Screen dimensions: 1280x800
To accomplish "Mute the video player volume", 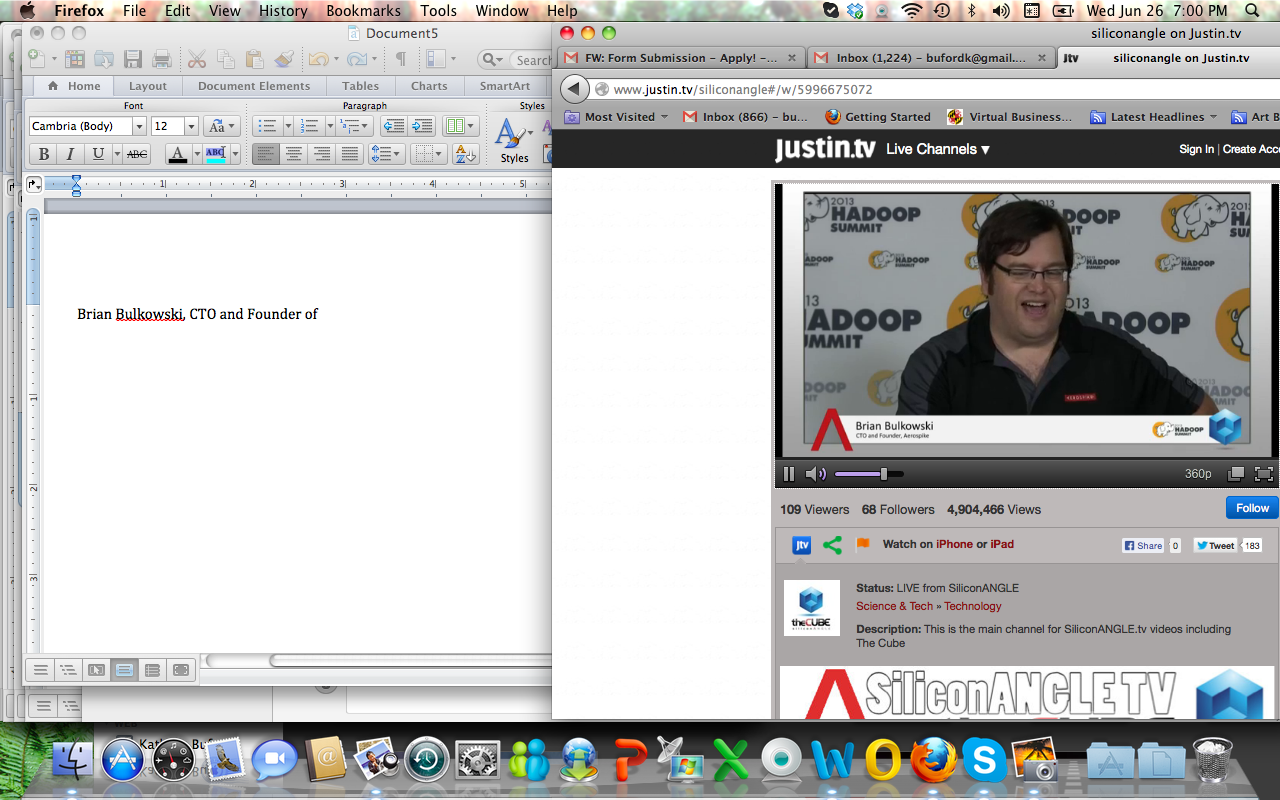I will click(x=816, y=474).
